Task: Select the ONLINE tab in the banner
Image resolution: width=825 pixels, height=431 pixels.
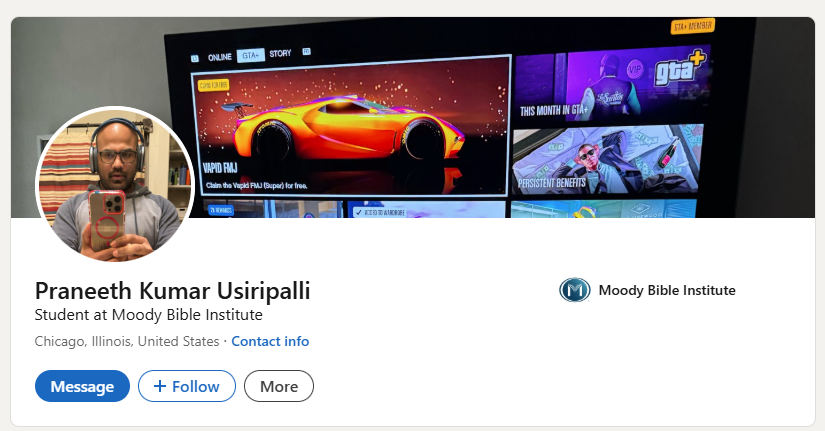Action: (x=219, y=57)
